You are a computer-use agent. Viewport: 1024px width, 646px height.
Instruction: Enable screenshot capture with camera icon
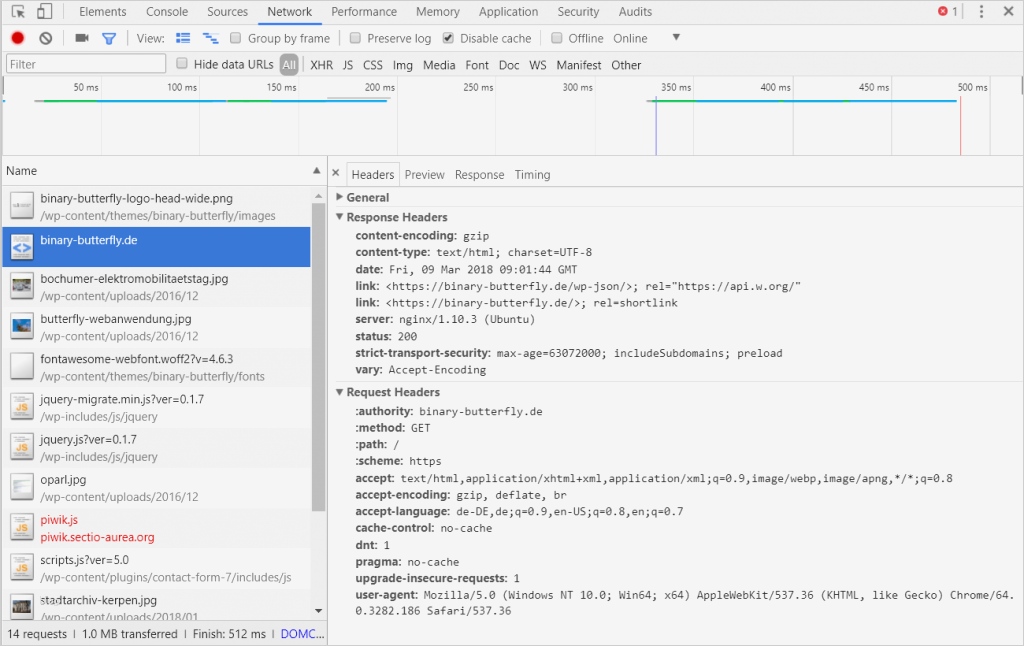click(83, 37)
